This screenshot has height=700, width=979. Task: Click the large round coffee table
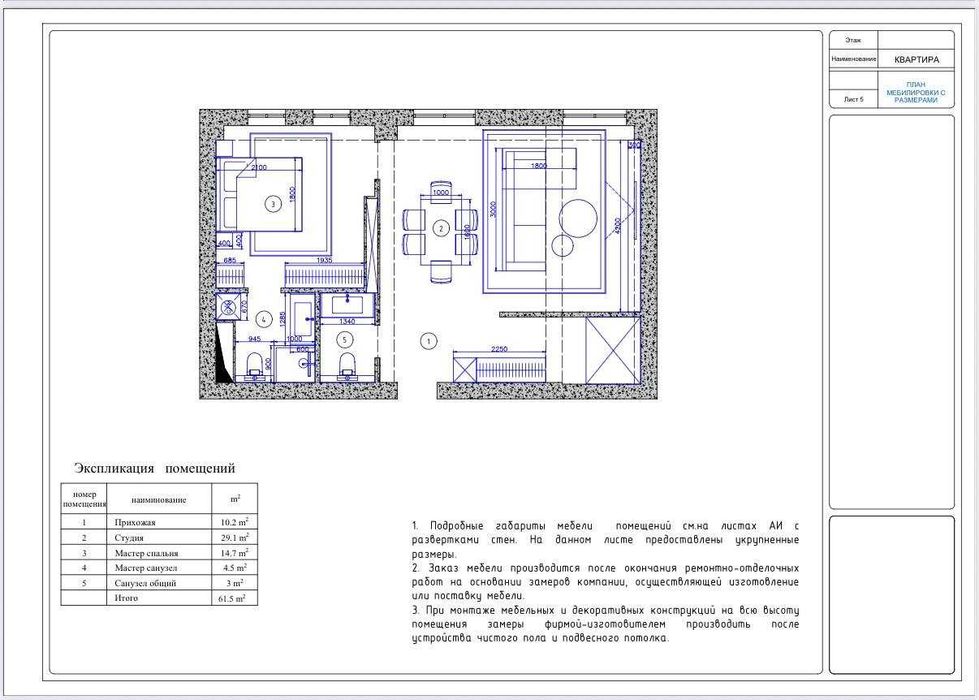pyautogui.click(x=578, y=219)
